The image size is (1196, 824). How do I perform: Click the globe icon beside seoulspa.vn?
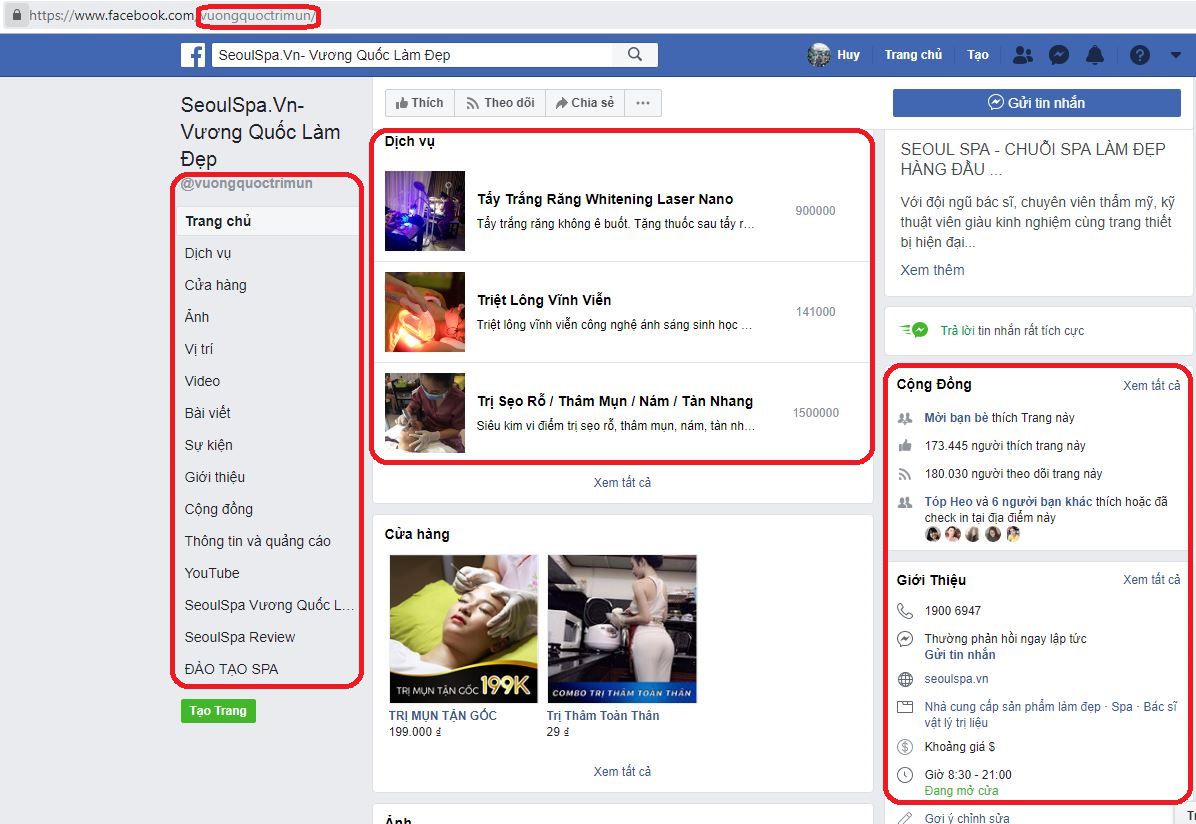905,679
